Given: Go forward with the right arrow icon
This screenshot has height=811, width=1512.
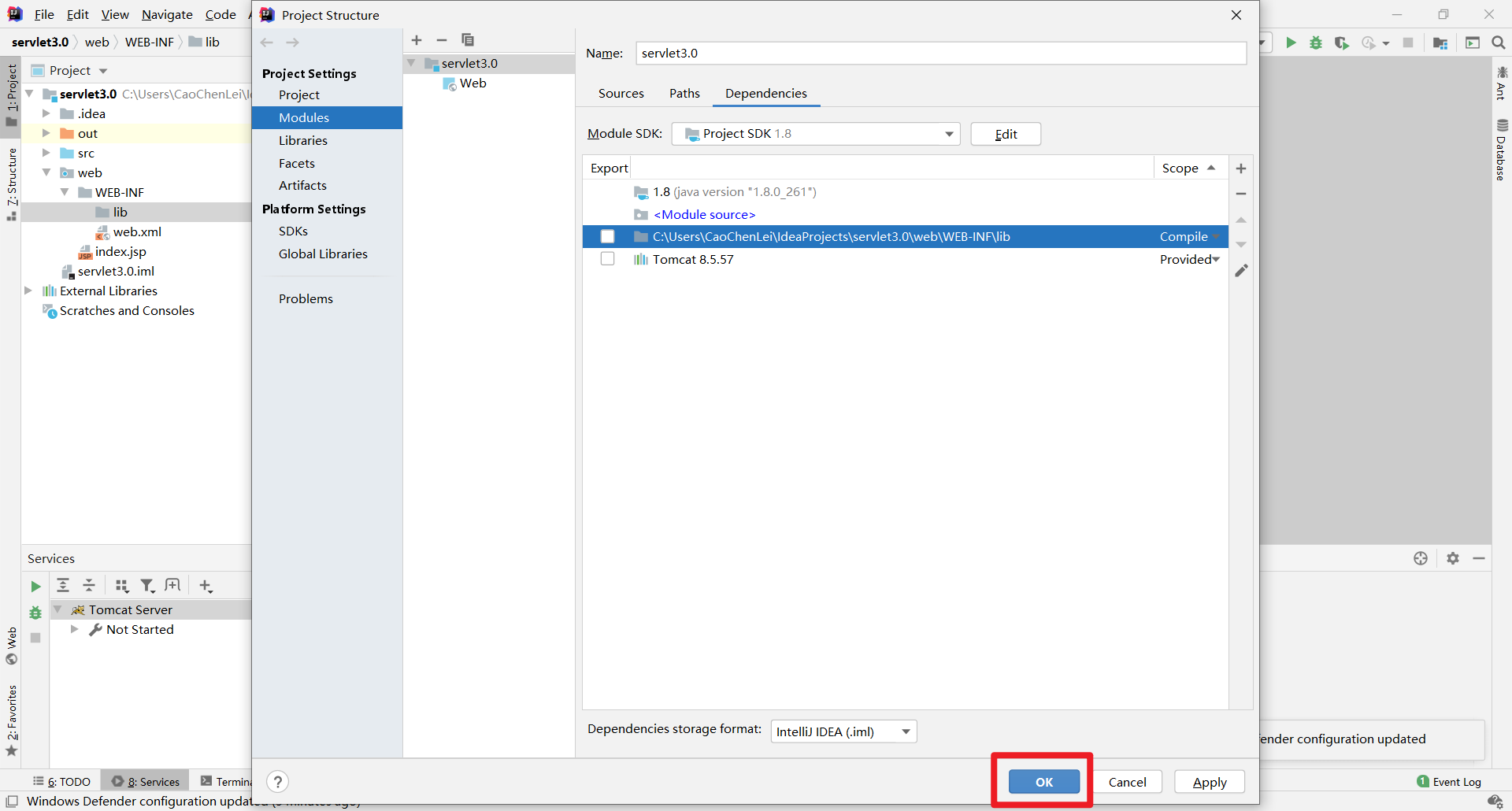Looking at the screenshot, I should 293,43.
